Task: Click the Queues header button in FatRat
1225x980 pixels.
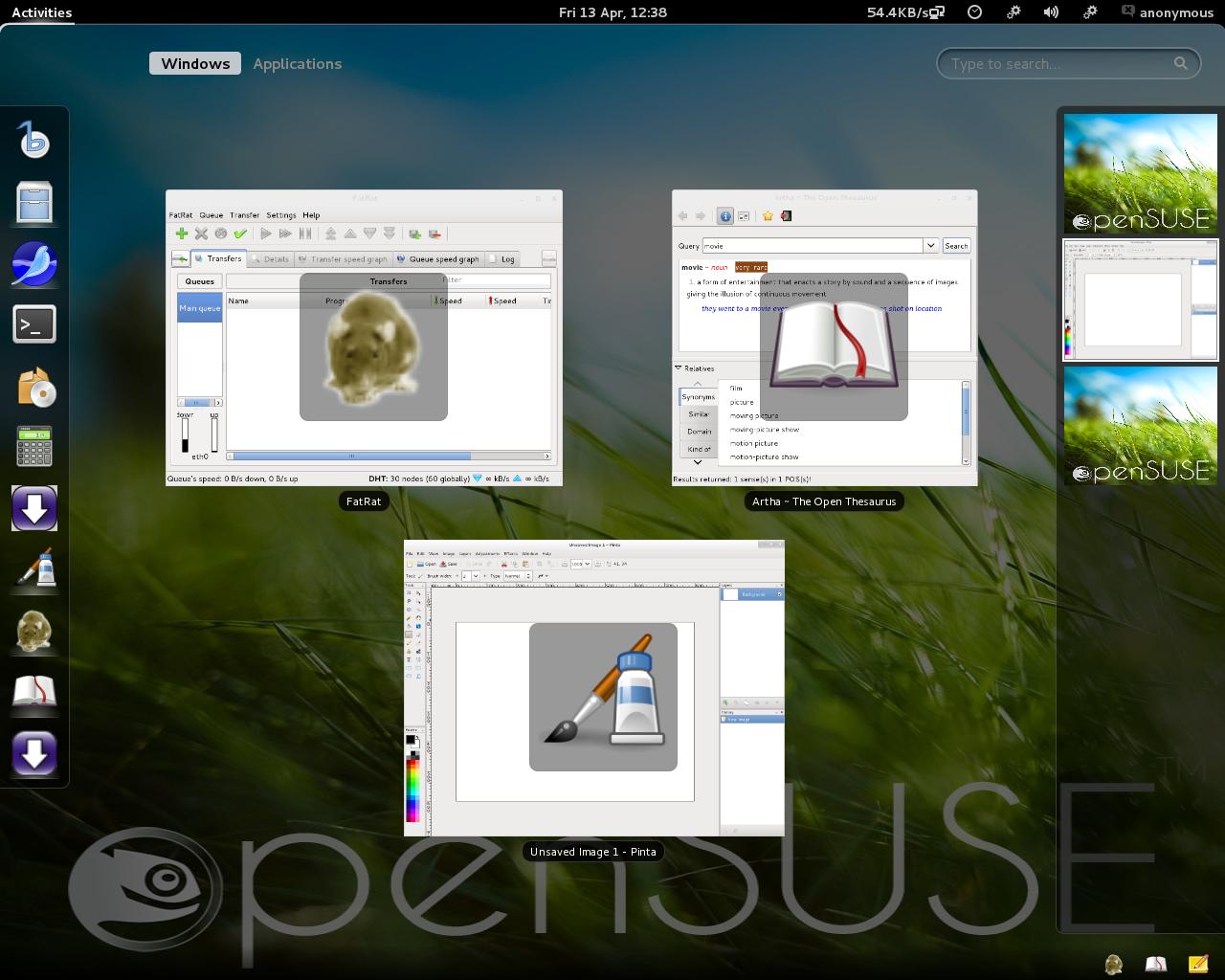Action: coord(199,281)
